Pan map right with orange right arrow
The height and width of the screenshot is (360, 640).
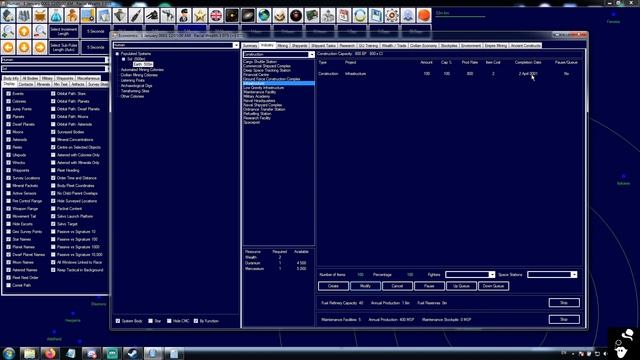[40, 47]
